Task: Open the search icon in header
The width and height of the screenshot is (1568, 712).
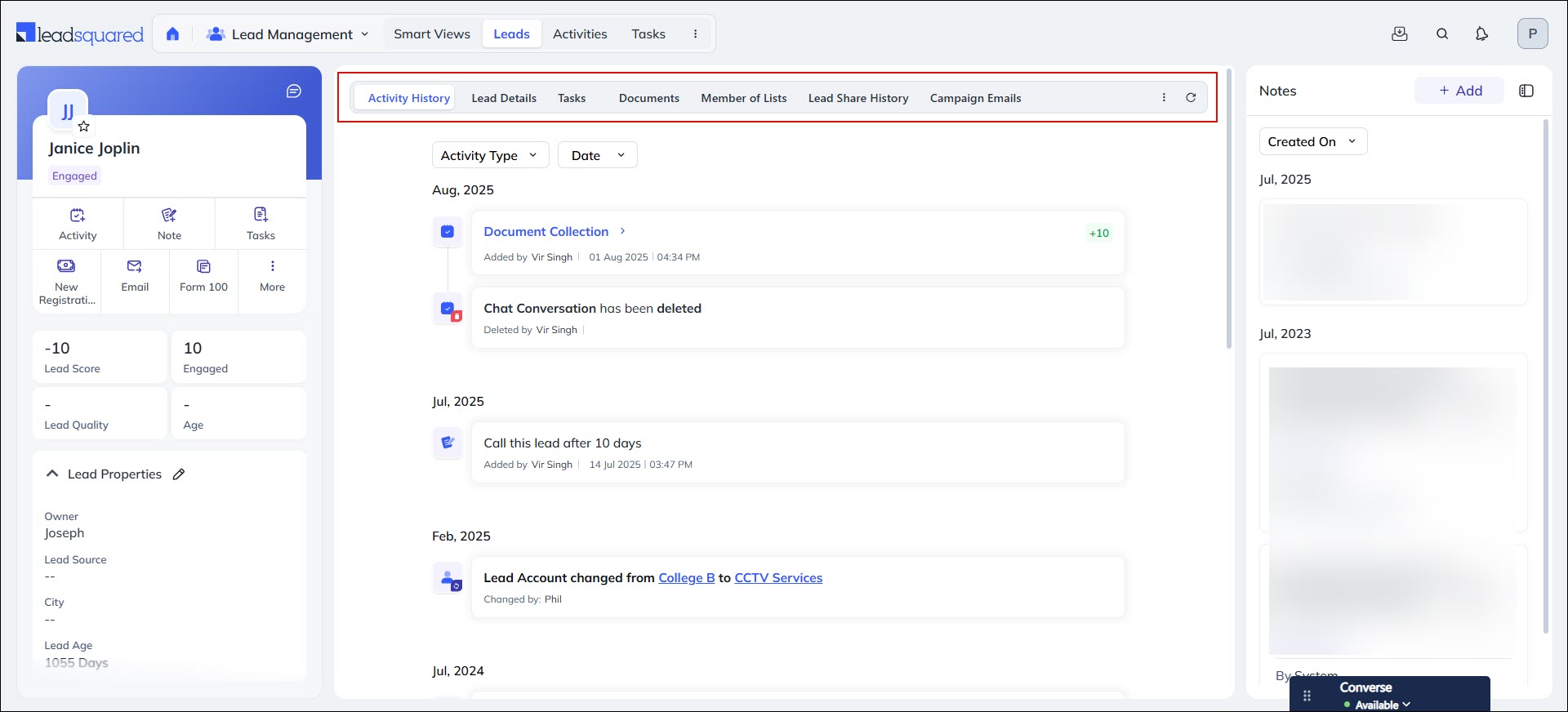Action: (1442, 34)
